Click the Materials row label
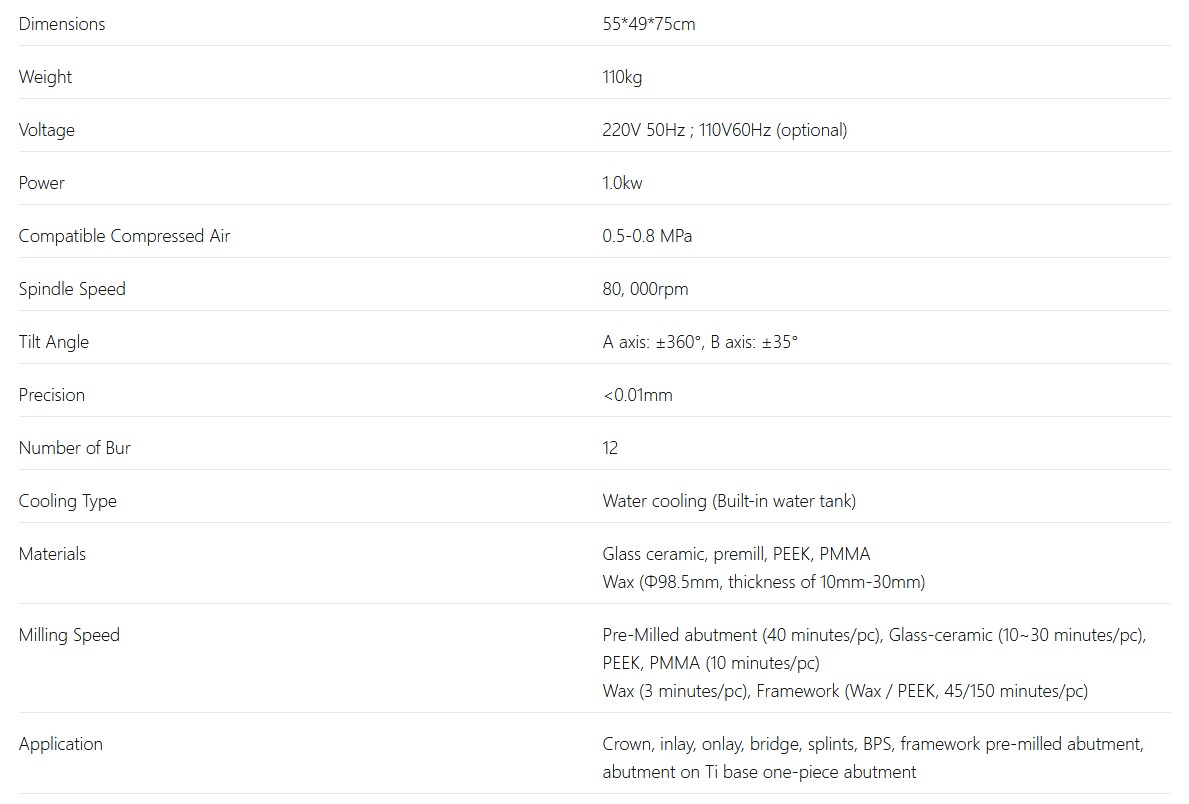The image size is (1189, 804). click(x=52, y=554)
